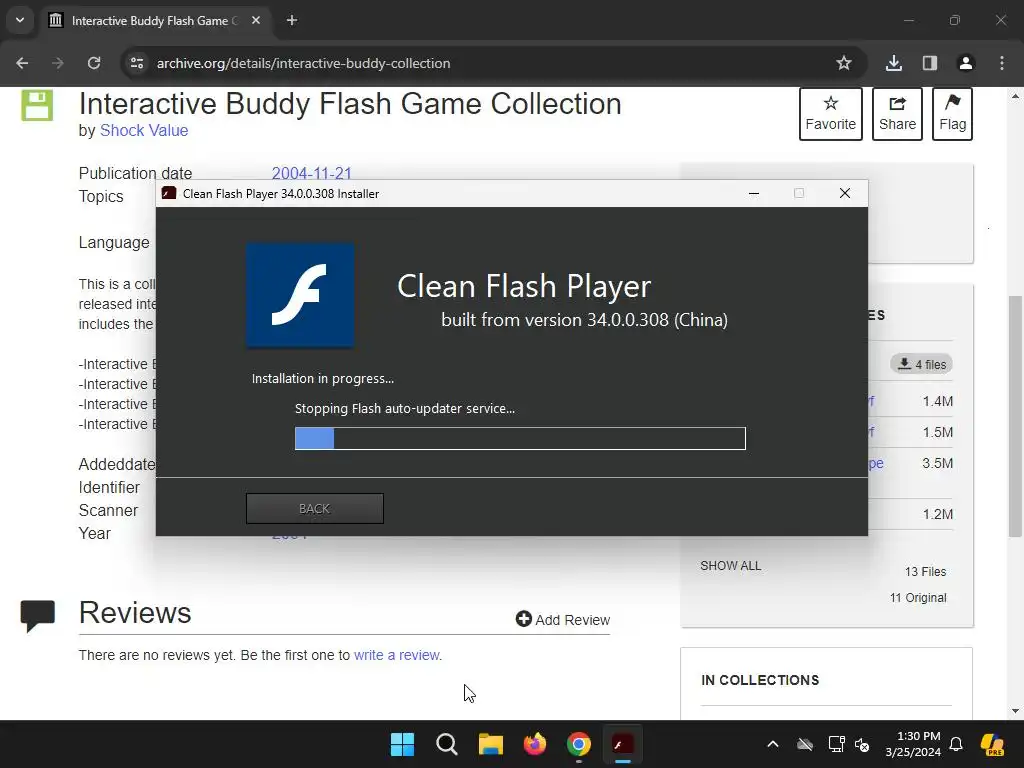This screenshot has width=1024, height=768.
Task: Click the 13 Files text
Action: coord(925,571)
